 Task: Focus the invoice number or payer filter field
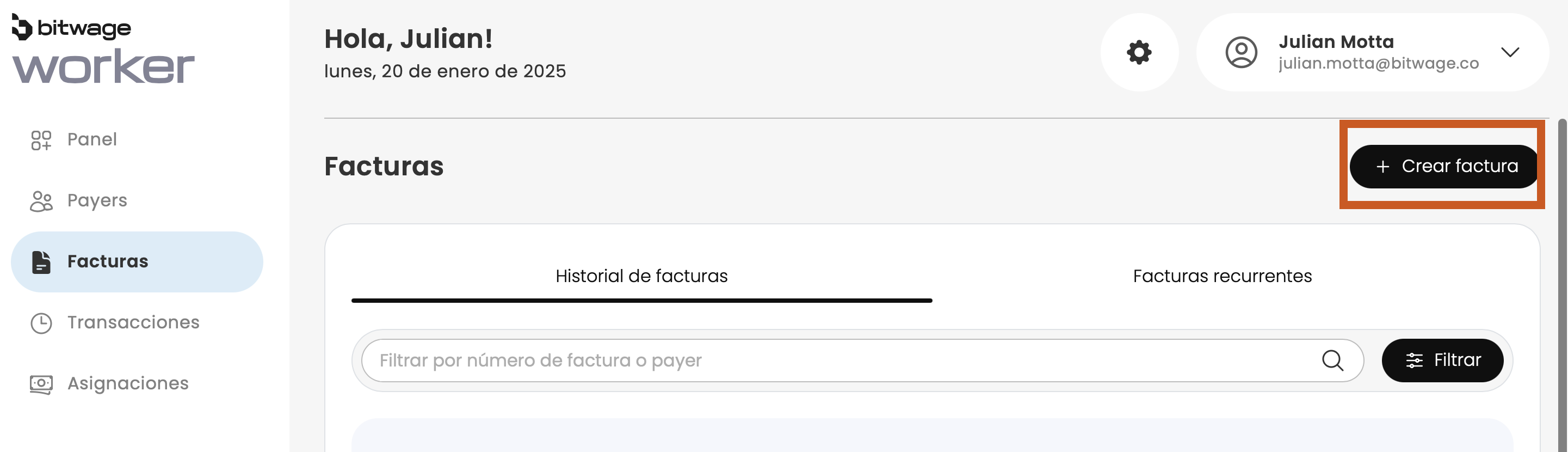[840, 360]
